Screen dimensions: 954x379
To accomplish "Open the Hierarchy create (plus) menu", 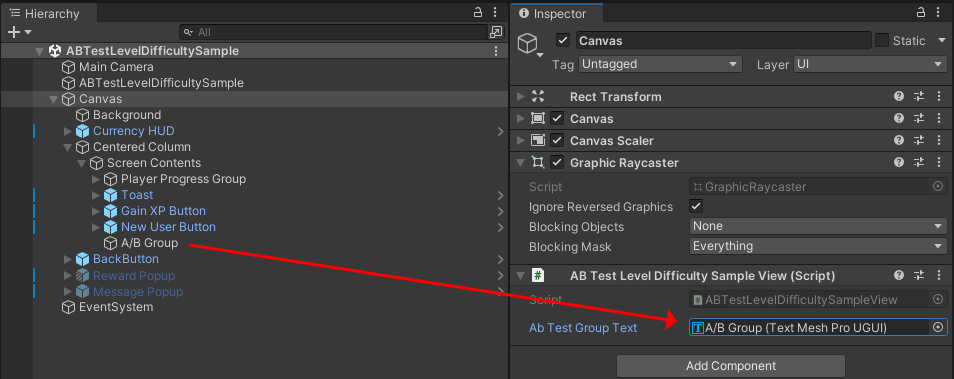I will click(x=19, y=32).
